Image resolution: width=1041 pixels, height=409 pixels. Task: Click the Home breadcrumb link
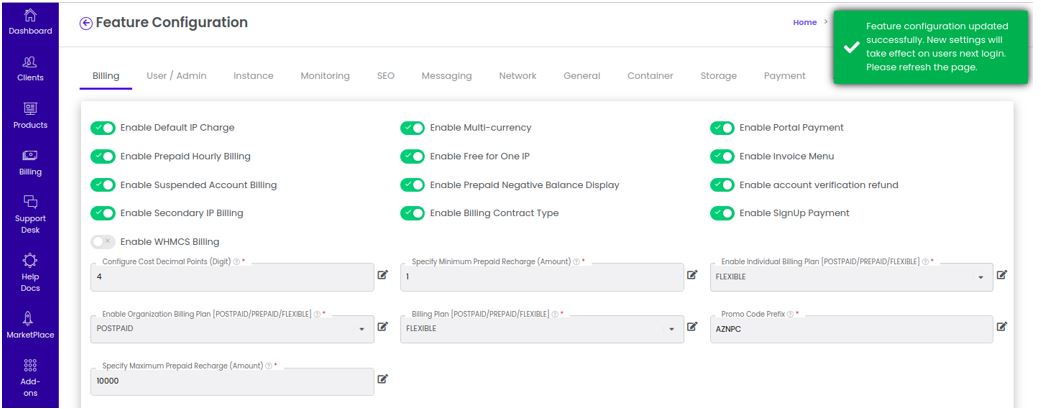click(x=805, y=23)
